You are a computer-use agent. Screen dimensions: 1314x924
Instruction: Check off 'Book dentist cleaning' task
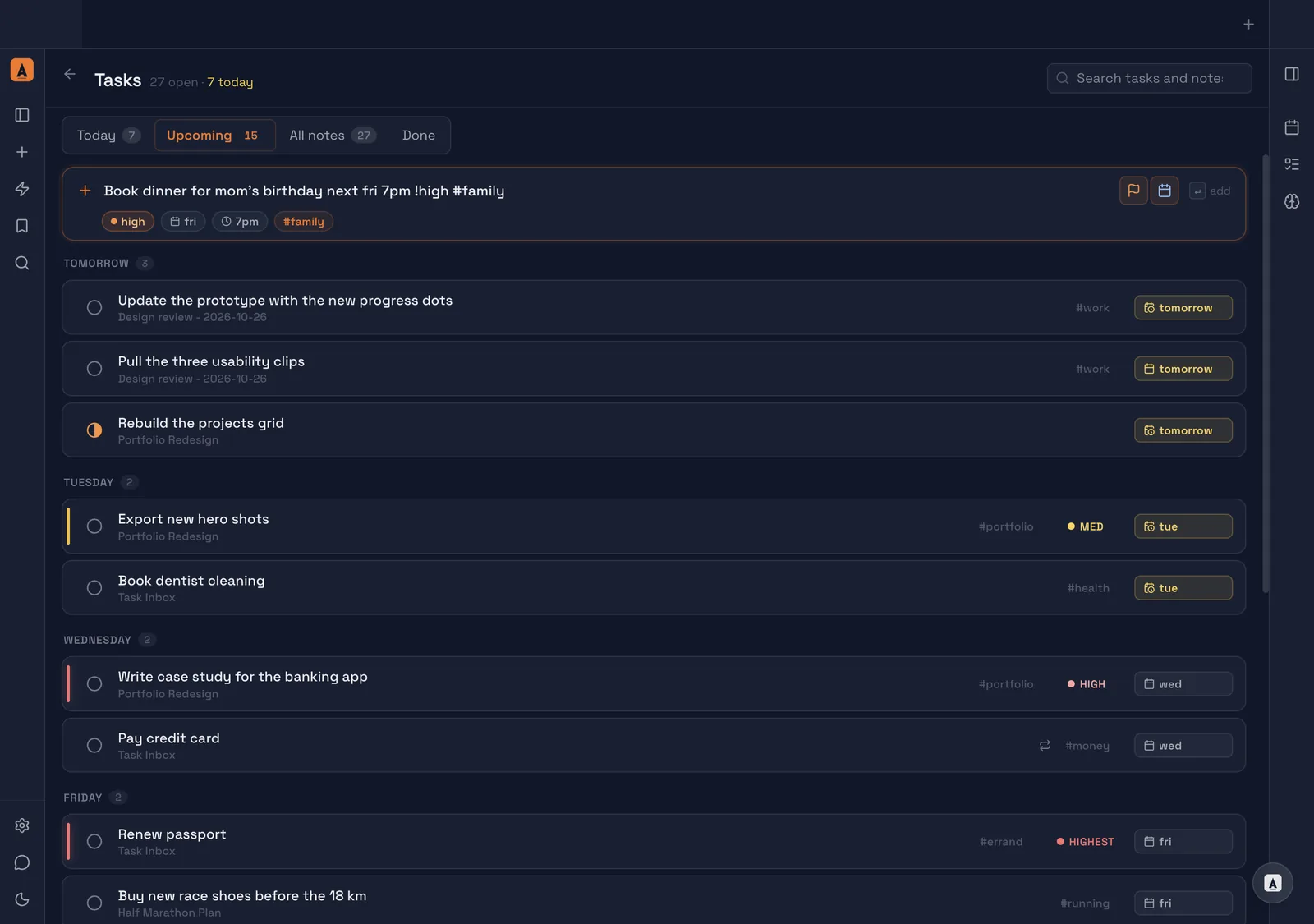[94, 588]
